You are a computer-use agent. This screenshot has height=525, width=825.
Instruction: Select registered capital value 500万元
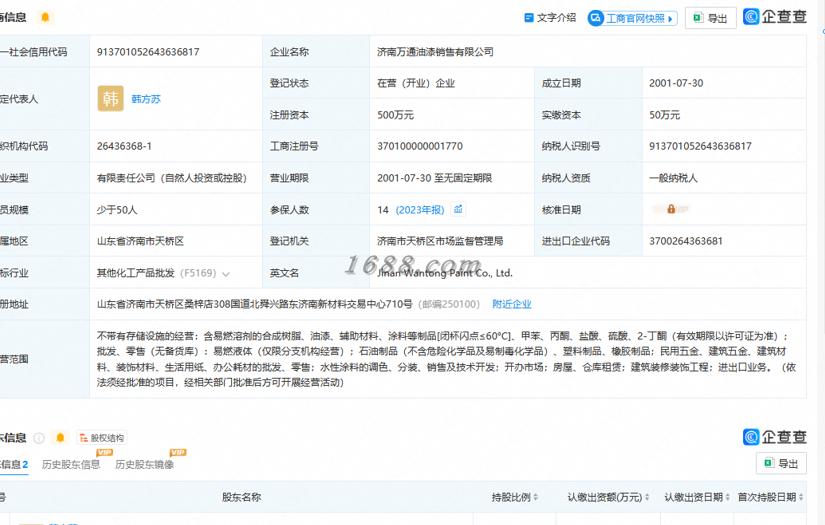click(395, 115)
